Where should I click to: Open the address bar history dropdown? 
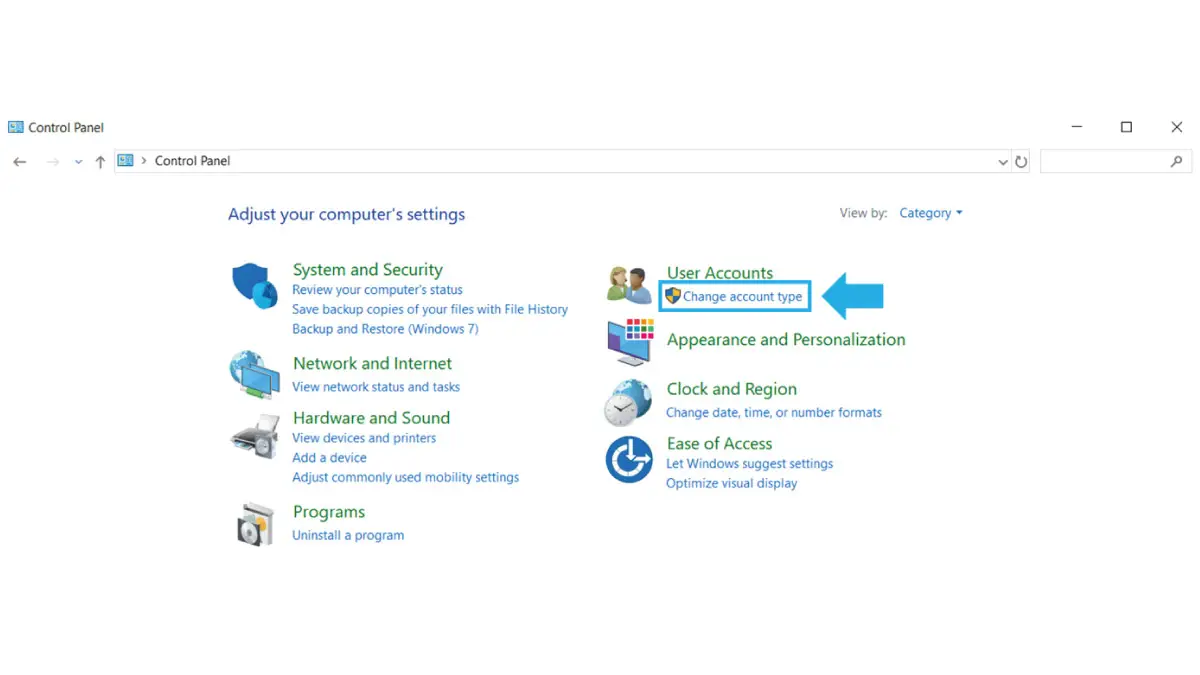1003,162
